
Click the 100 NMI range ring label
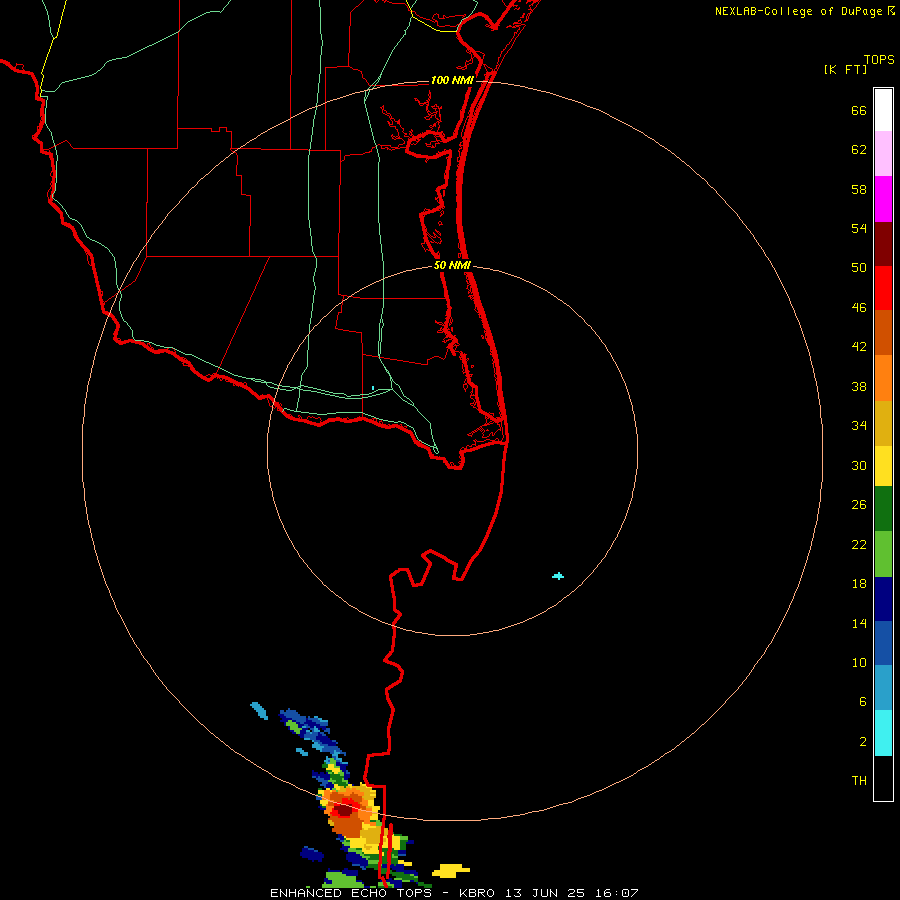452,80
